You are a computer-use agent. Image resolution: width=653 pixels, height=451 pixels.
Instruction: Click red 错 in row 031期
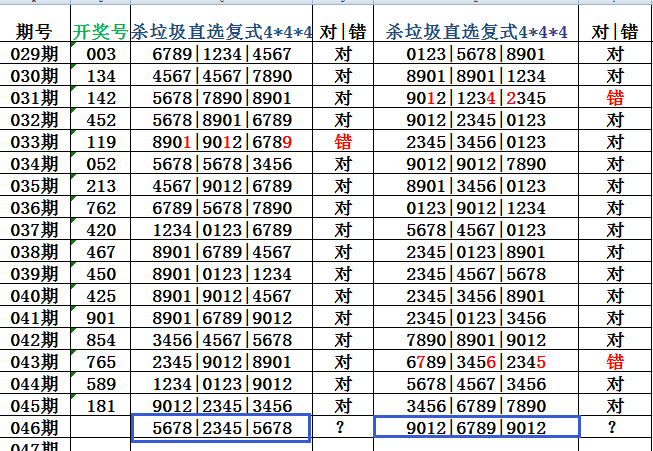615,98
